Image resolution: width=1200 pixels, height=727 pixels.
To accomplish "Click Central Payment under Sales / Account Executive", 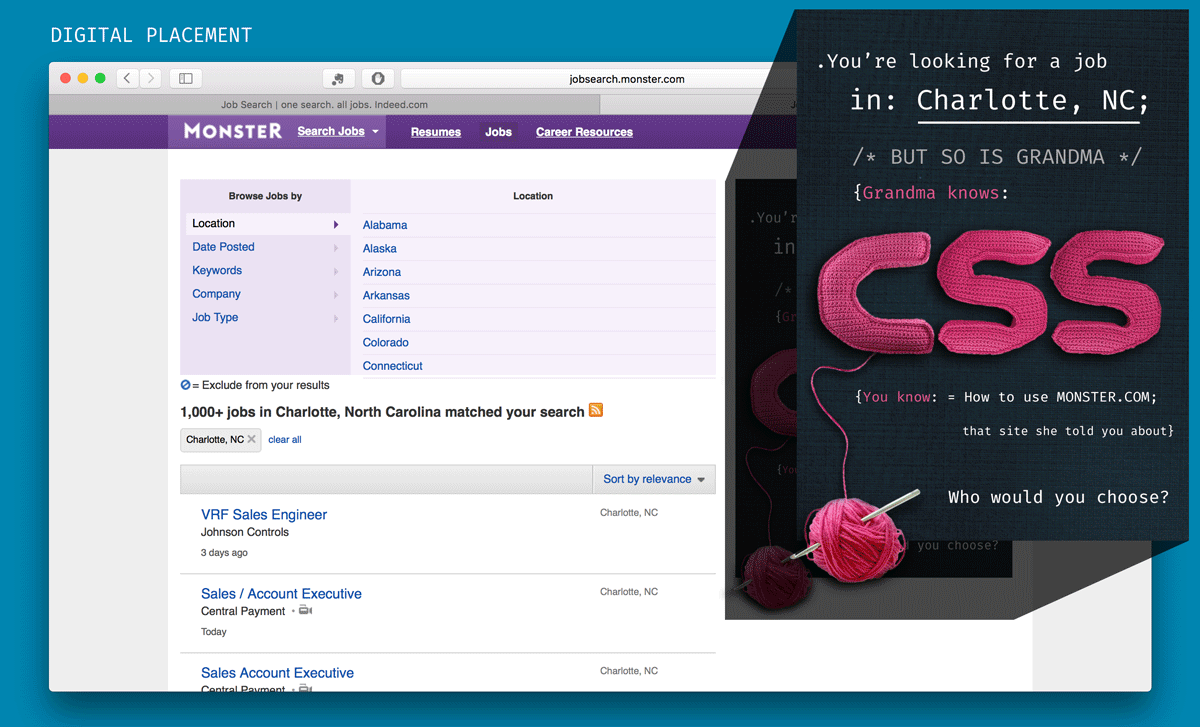I will point(243,611).
